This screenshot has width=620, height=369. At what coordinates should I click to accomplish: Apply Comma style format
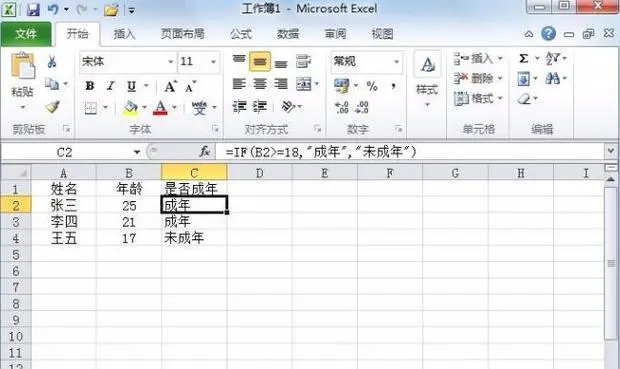pos(393,86)
